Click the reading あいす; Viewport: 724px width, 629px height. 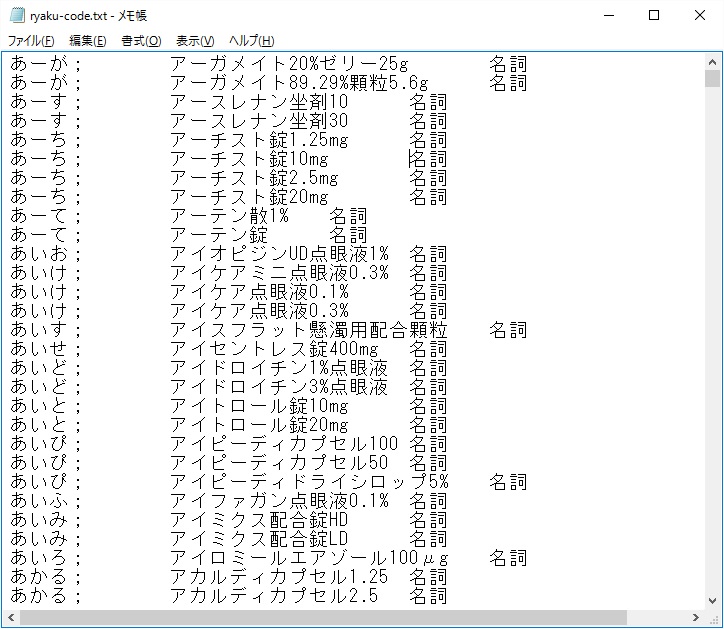tap(45, 330)
